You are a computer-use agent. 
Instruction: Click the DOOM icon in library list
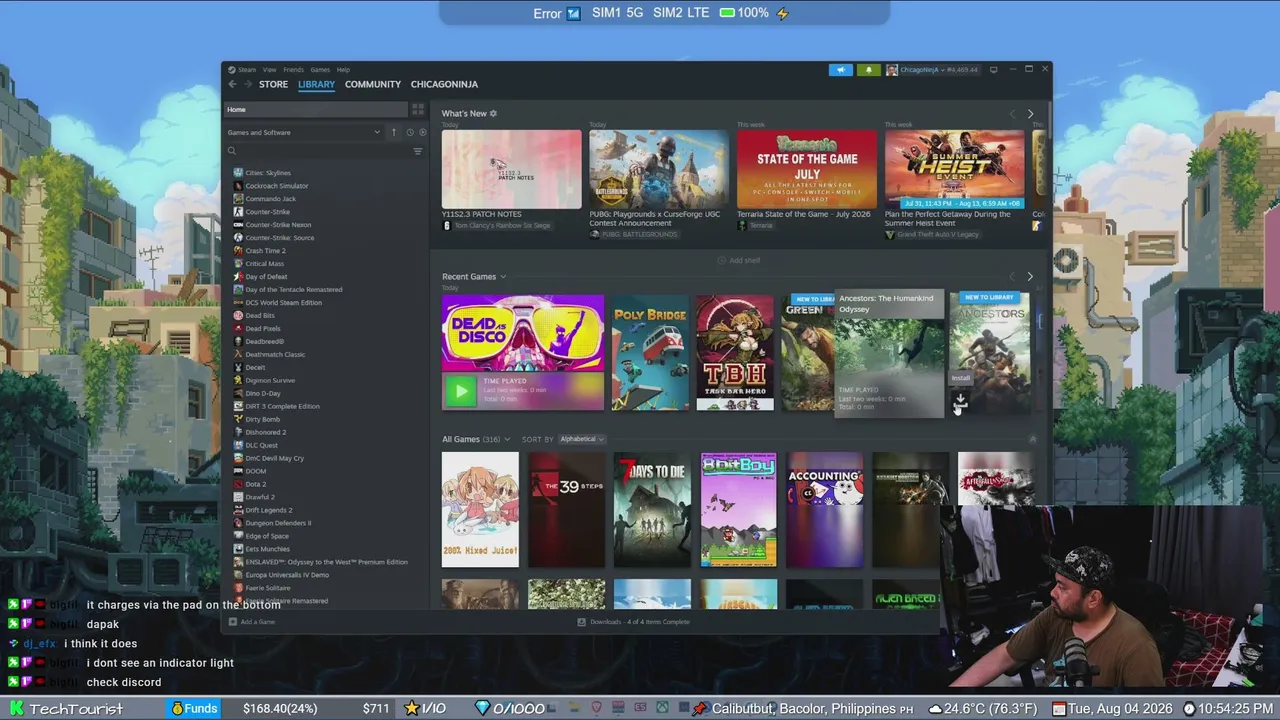click(238, 471)
